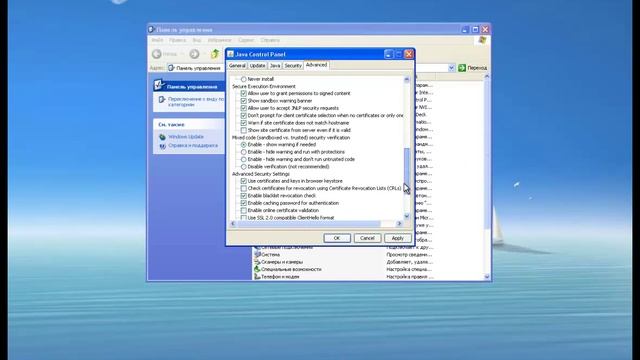Click the Переход go button
The height and width of the screenshot is (360, 640).
click(473, 68)
